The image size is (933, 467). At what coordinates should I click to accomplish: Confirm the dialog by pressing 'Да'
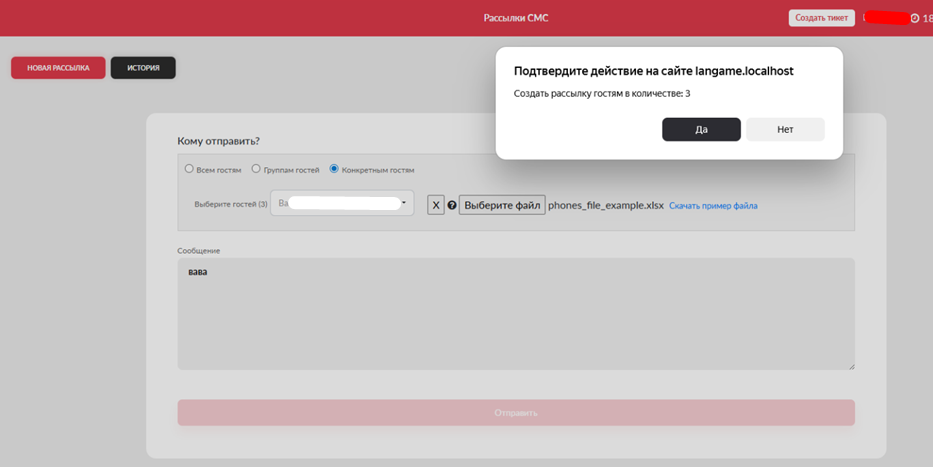(701, 129)
